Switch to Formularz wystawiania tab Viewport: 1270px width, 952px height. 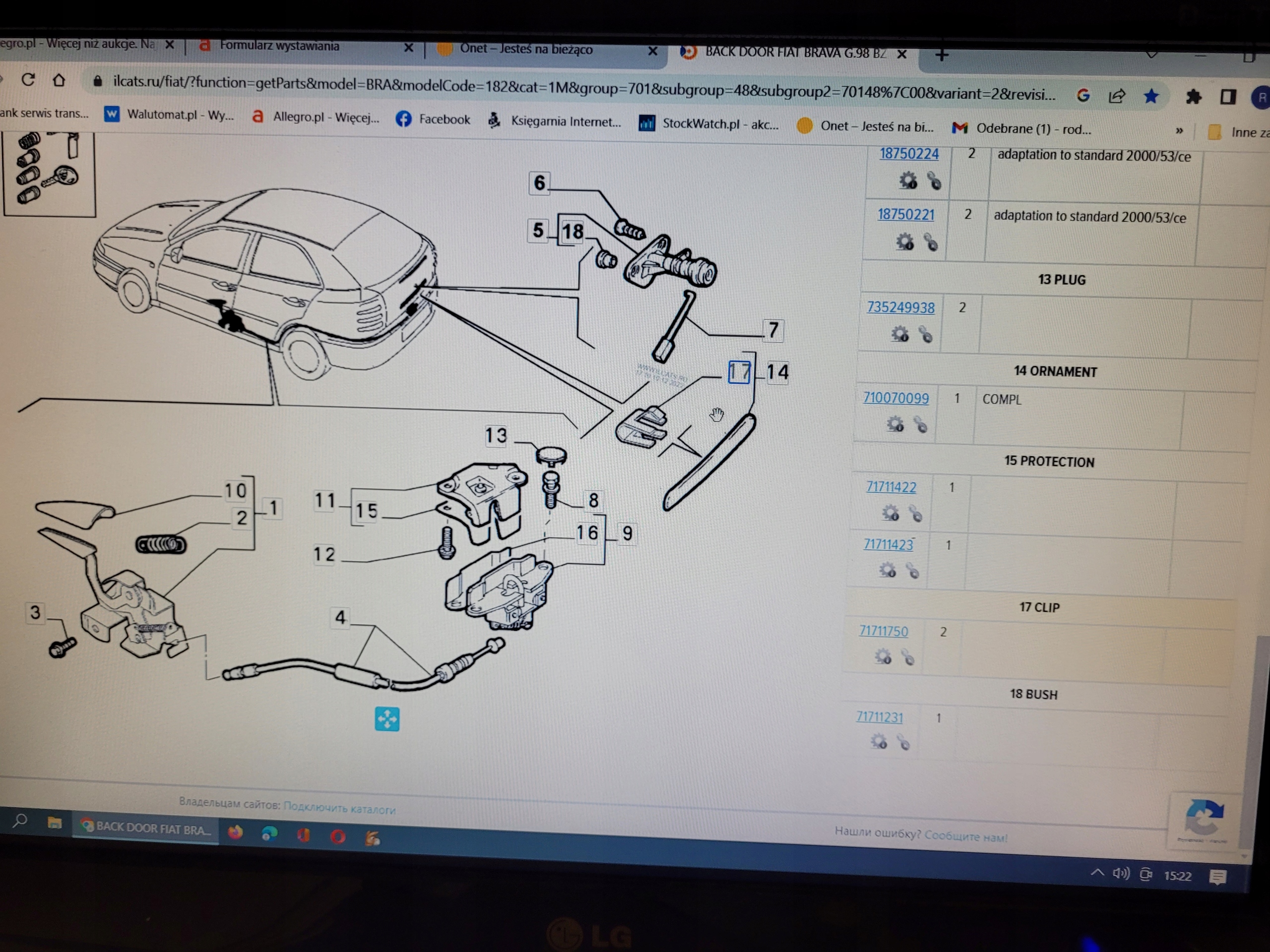tap(280, 46)
